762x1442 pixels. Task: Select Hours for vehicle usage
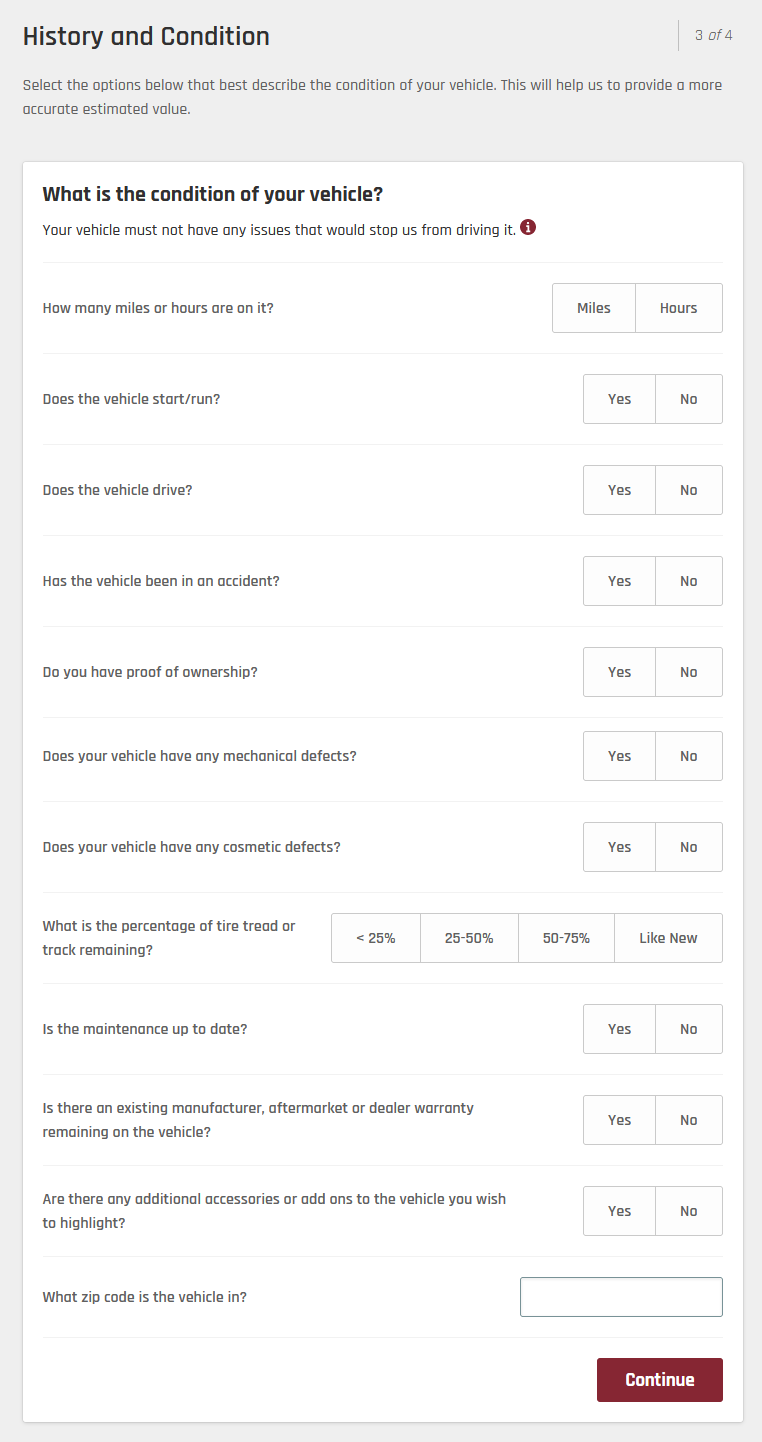click(x=678, y=308)
